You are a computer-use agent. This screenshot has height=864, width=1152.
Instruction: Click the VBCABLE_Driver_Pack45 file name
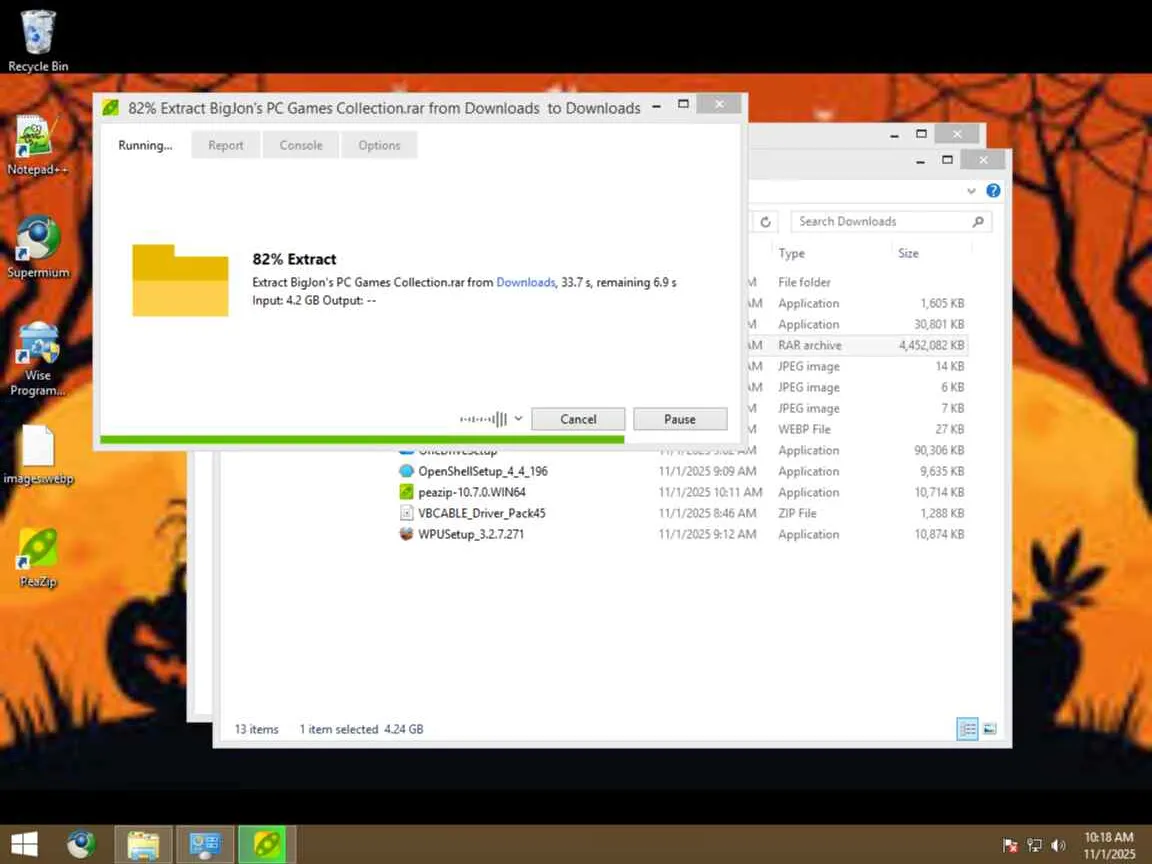(x=482, y=513)
